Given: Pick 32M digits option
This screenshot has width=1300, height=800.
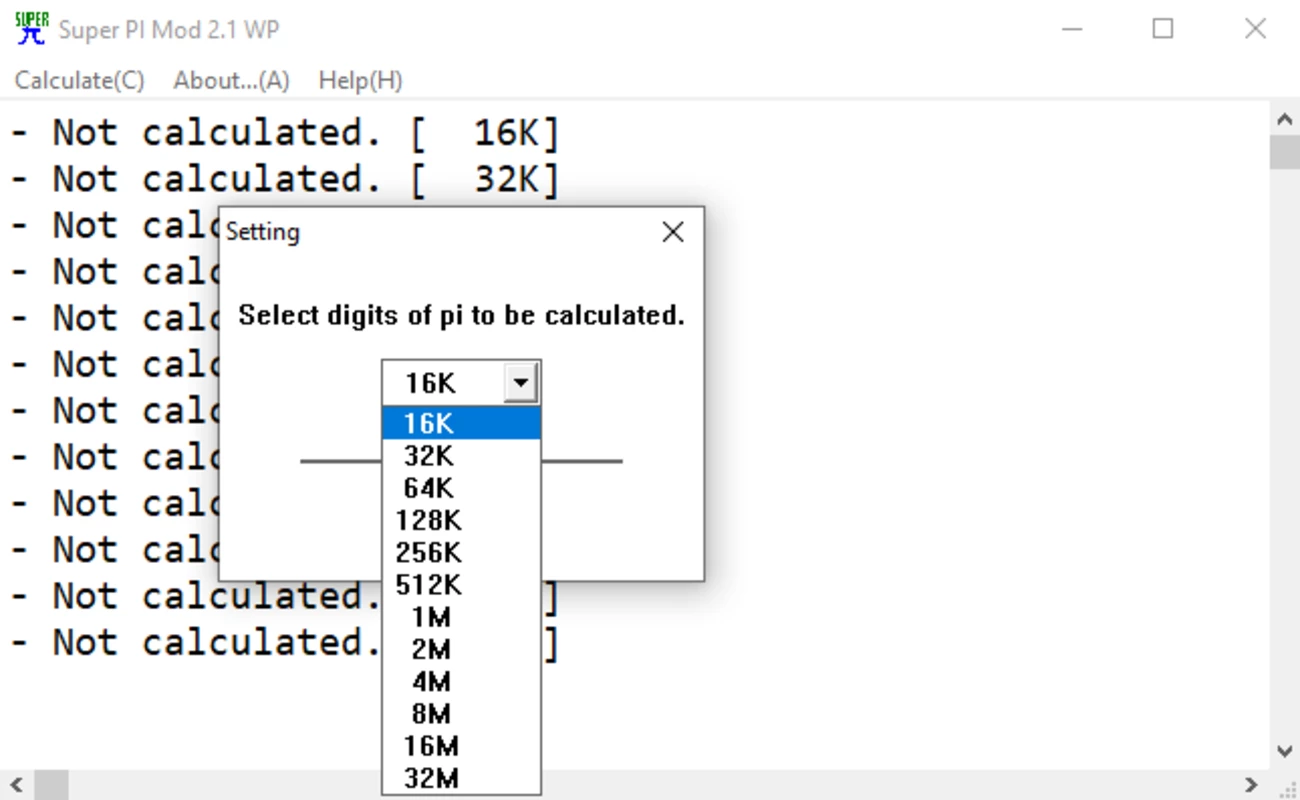Looking at the screenshot, I should click(x=462, y=777).
